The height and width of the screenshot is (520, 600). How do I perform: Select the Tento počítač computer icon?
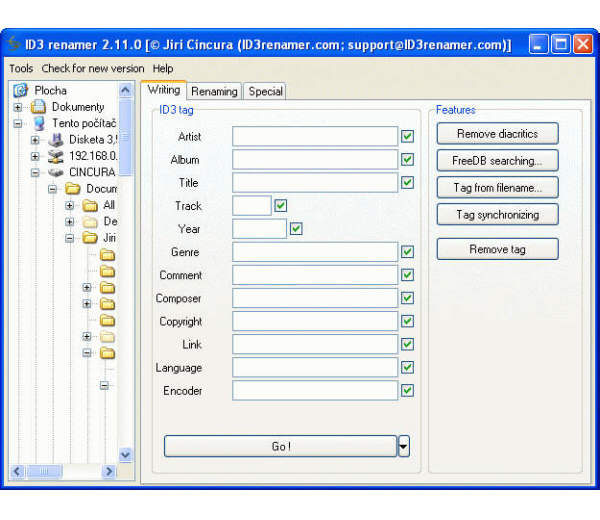[x=38, y=123]
